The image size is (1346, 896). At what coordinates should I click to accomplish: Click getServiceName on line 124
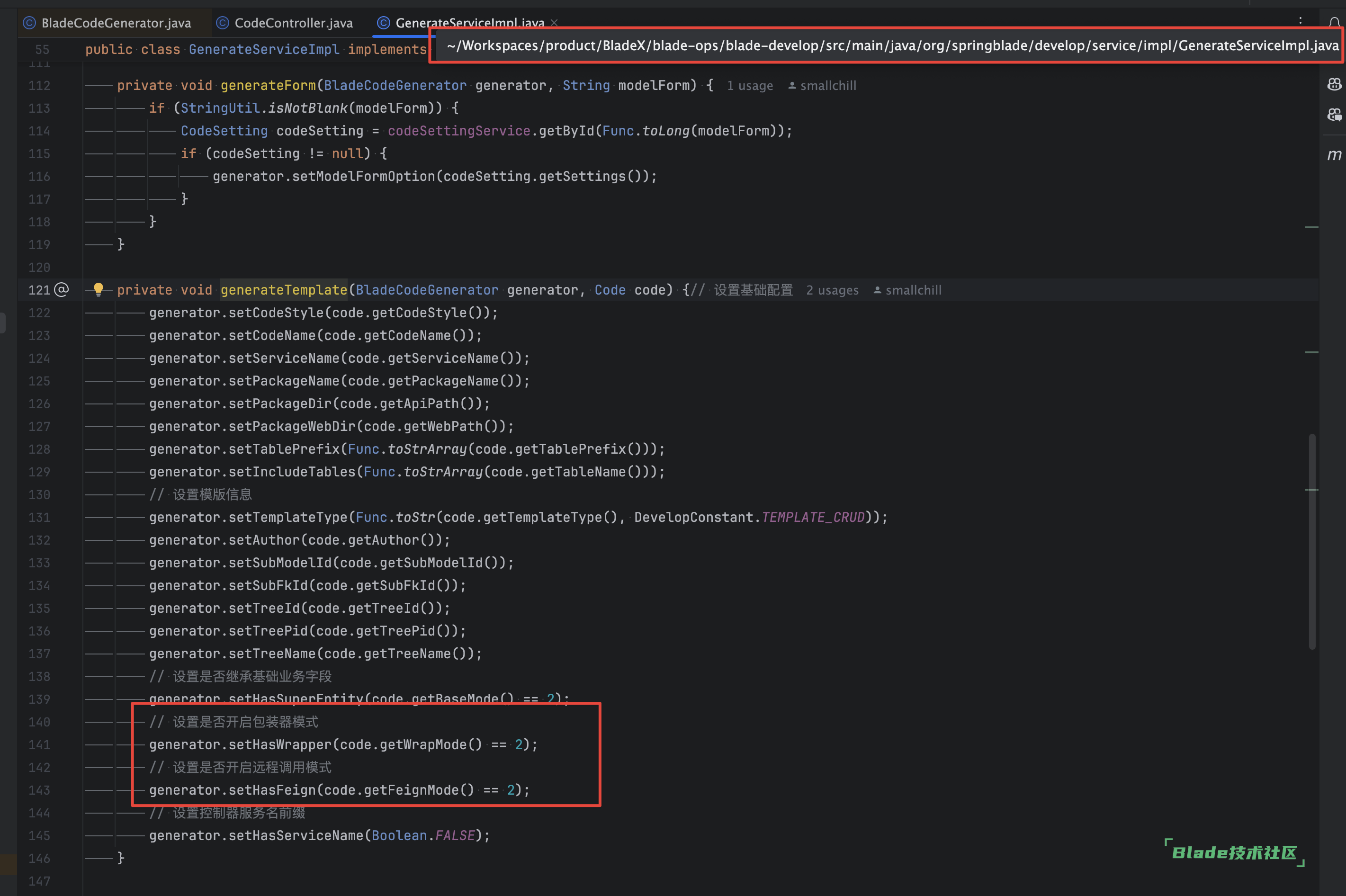443,358
